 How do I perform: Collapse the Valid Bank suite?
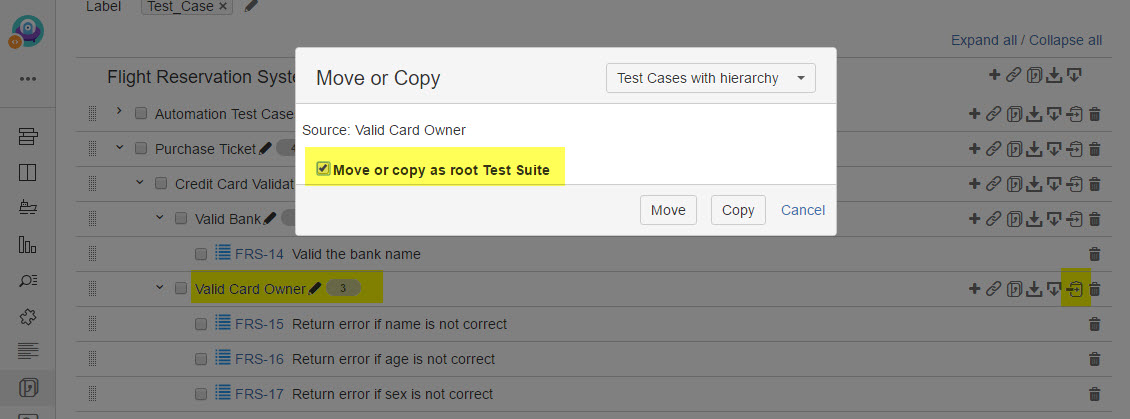coord(159,219)
